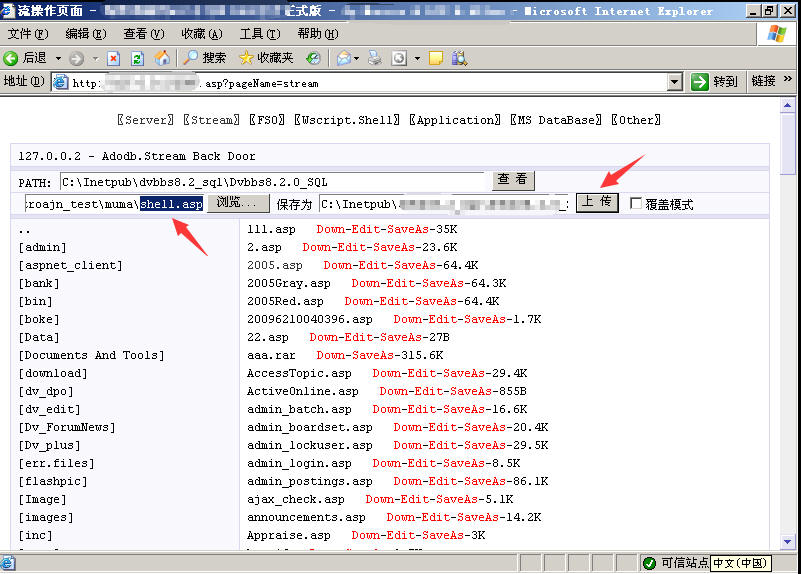This screenshot has width=801, height=574.
Task: Click the IE Back arrow icon
Action: coord(10,58)
